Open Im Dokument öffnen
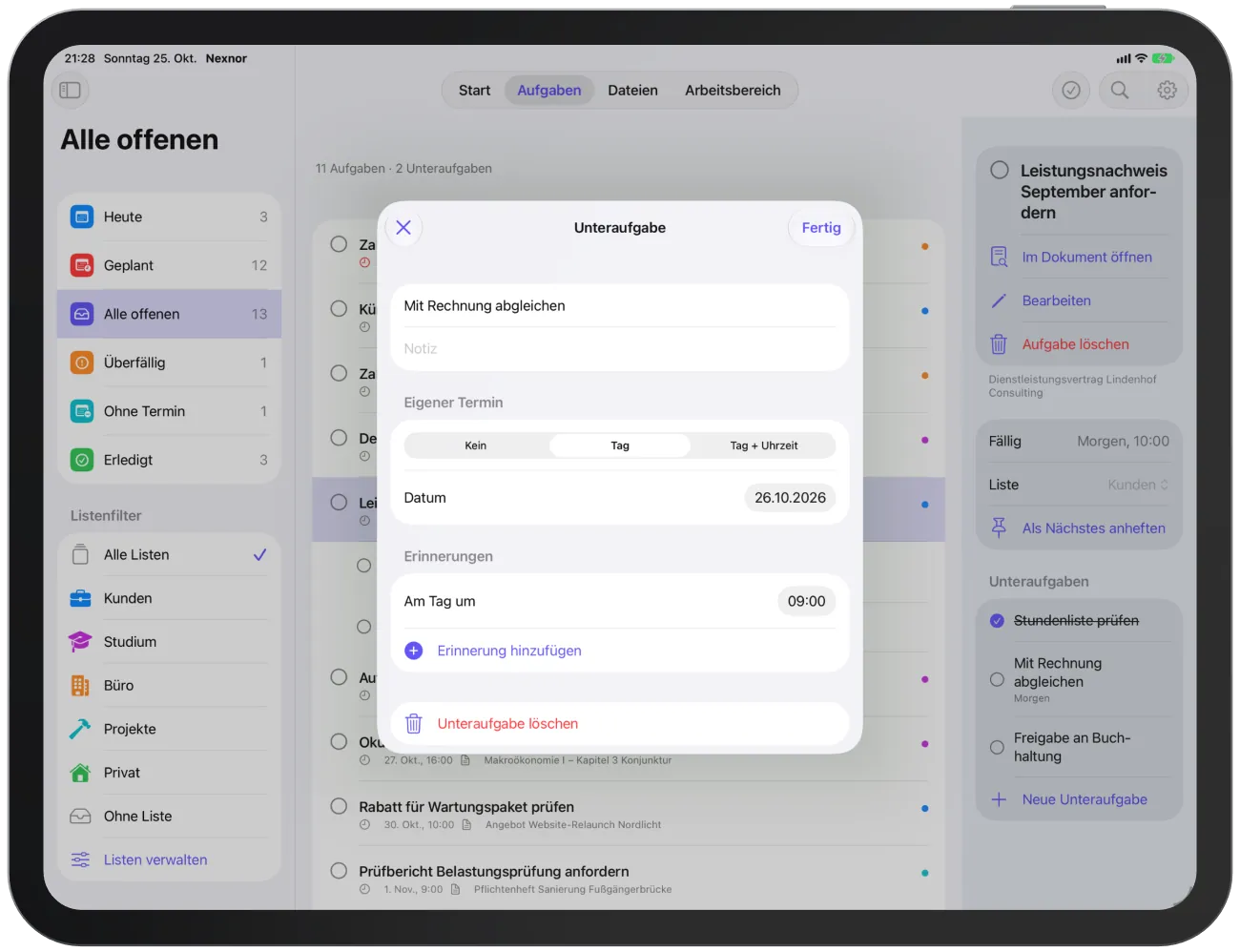This screenshot has height=952, width=1240. pos(1087,257)
